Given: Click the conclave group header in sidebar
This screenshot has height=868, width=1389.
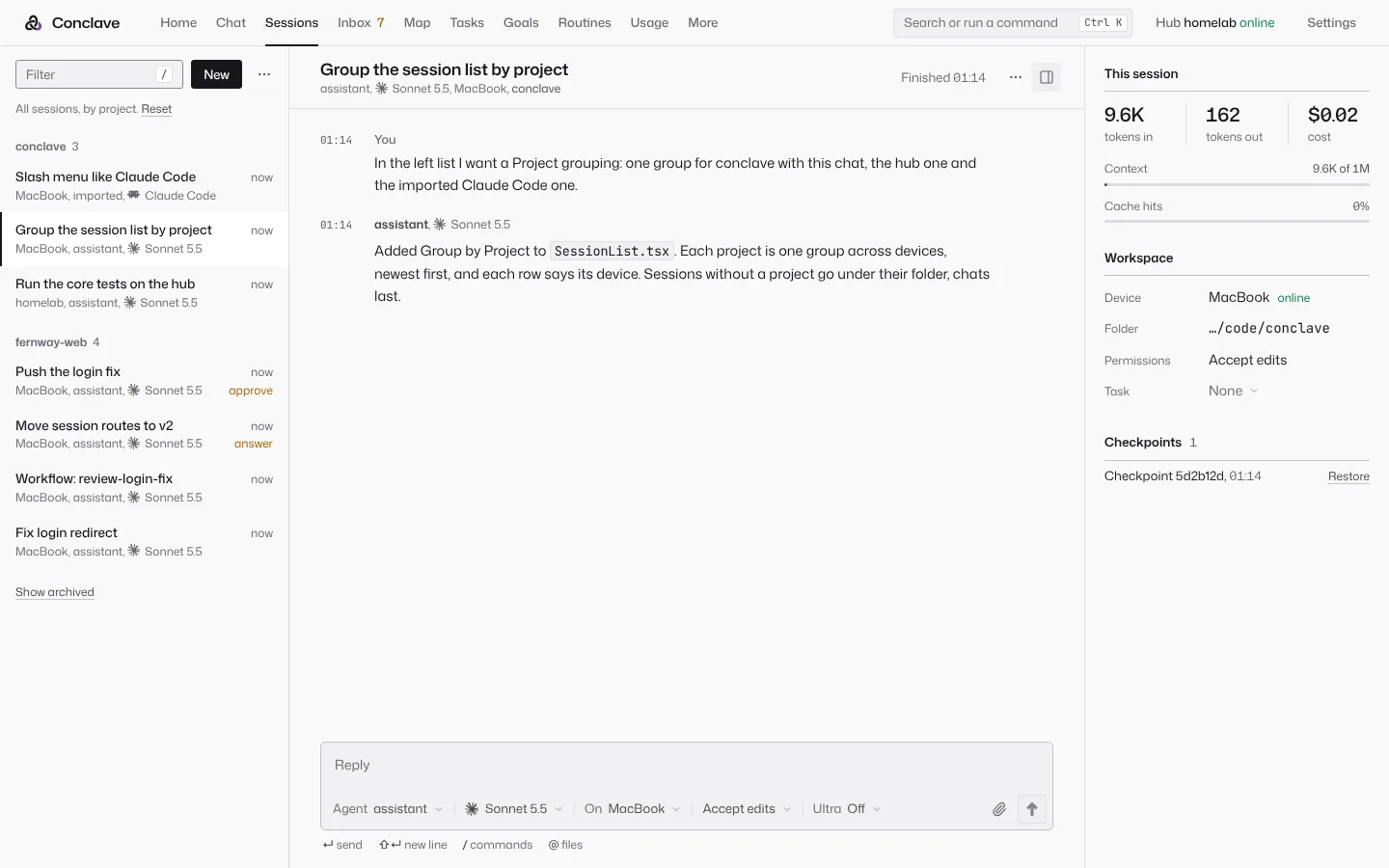Looking at the screenshot, I should (x=47, y=147).
